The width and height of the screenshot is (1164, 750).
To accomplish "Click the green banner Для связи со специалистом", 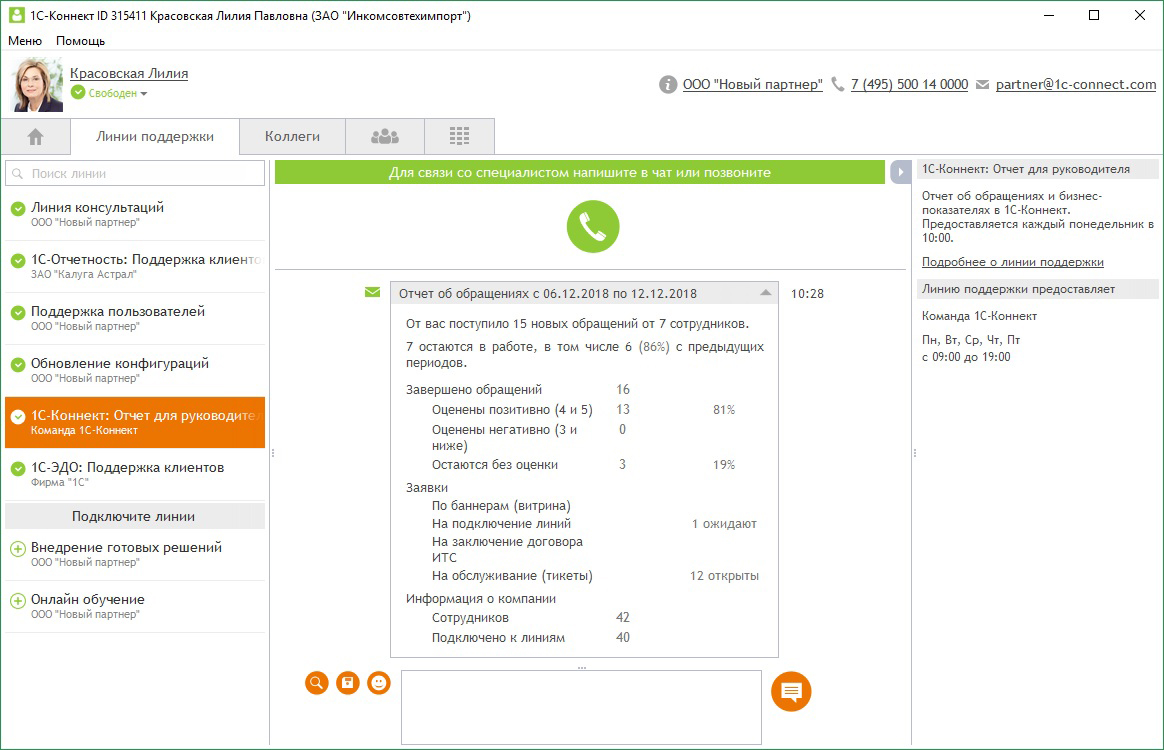I will point(580,172).
